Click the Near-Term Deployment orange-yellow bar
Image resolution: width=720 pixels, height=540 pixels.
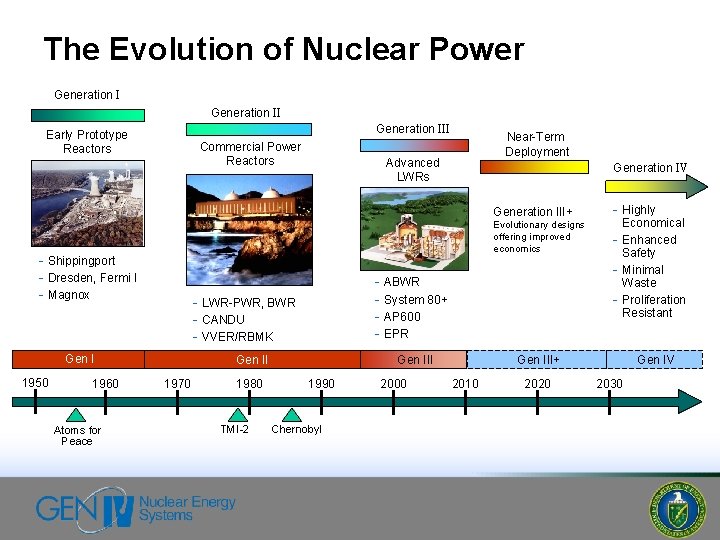click(x=534, y=167)
